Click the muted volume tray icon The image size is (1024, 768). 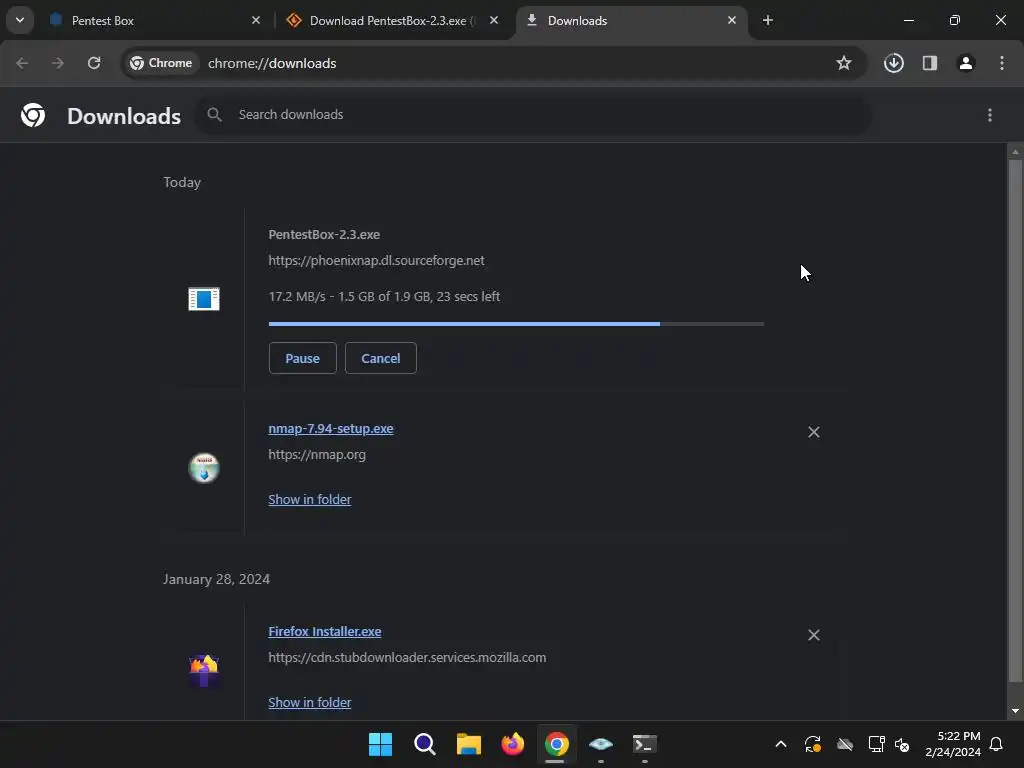coord(902,744)
